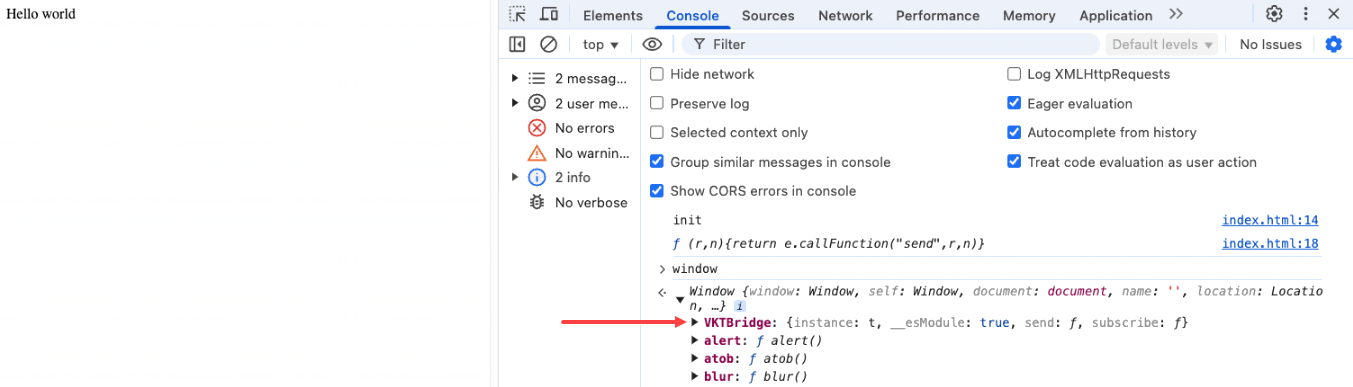The image size is (1353, 387).
Task: Expand the 2 user messages group
Action: click(515, 103)
